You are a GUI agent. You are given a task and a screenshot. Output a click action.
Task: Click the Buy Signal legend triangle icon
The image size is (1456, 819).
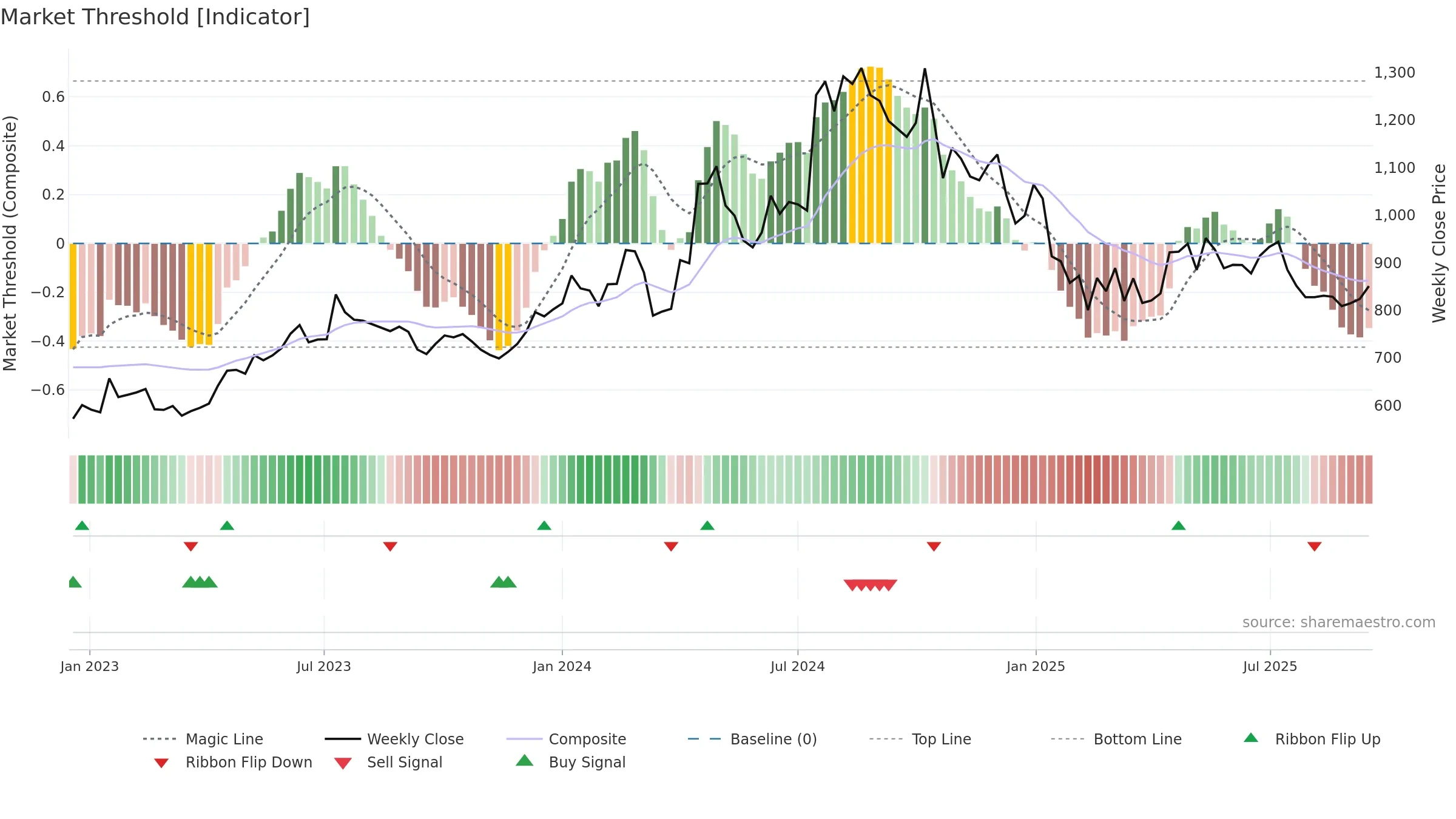tap(525, 760)
